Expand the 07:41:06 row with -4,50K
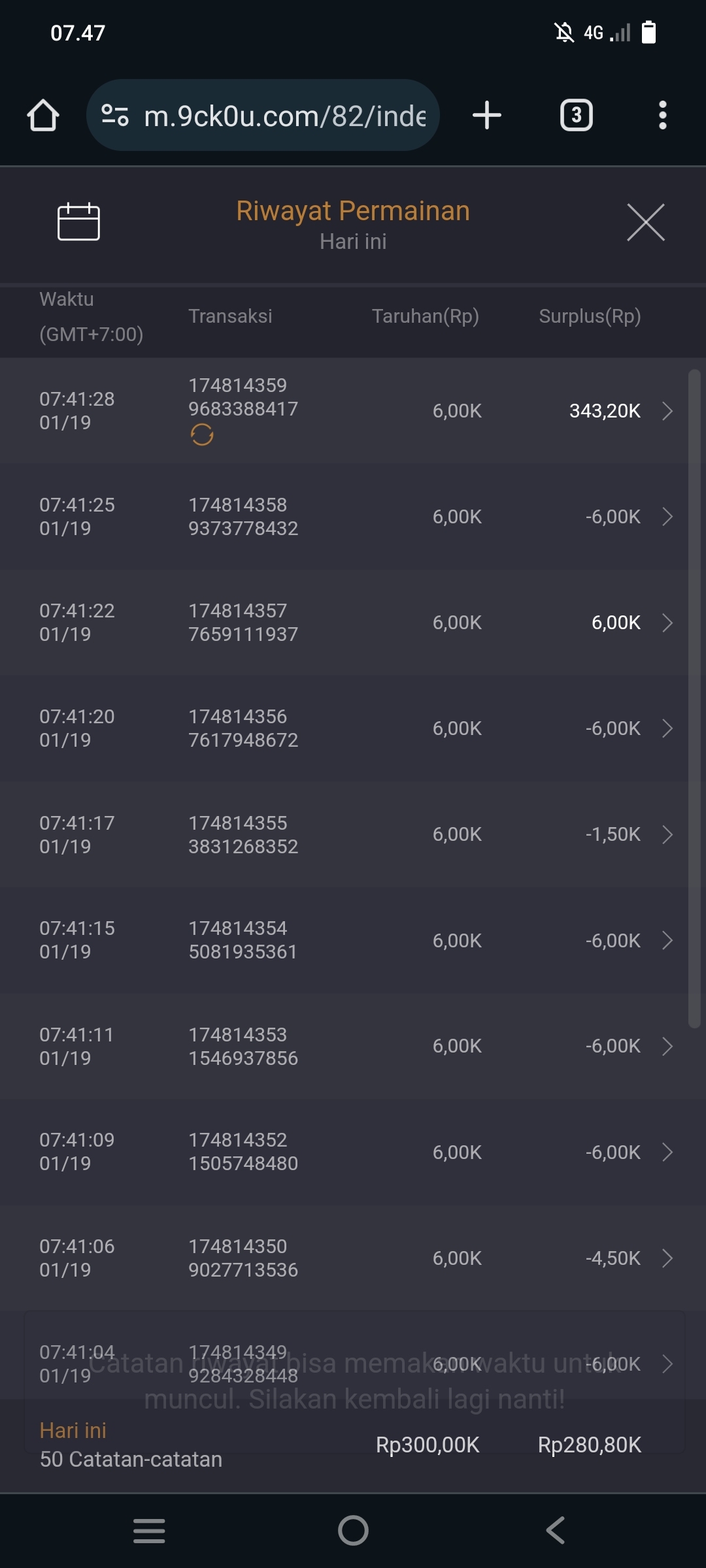Screen dimensions: 706x1568 (x=667, y=1258)
